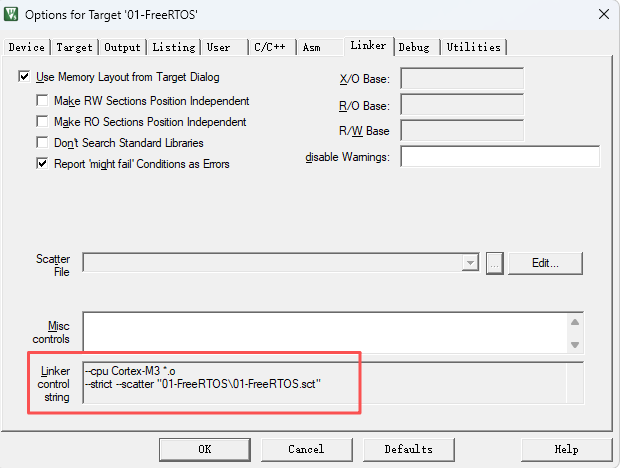
Task: Click the Cancel button
Action: pos(307,449)
